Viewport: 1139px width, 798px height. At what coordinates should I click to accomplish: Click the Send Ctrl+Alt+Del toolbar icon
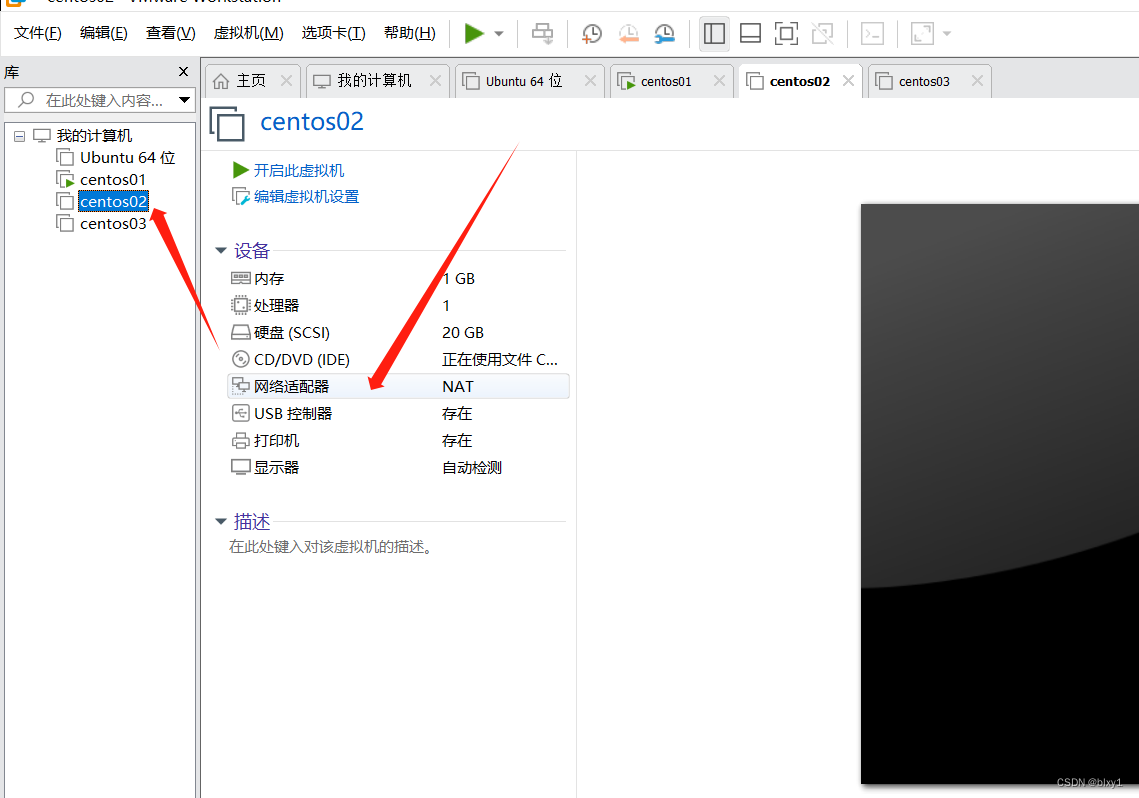[x=542, y=33]
